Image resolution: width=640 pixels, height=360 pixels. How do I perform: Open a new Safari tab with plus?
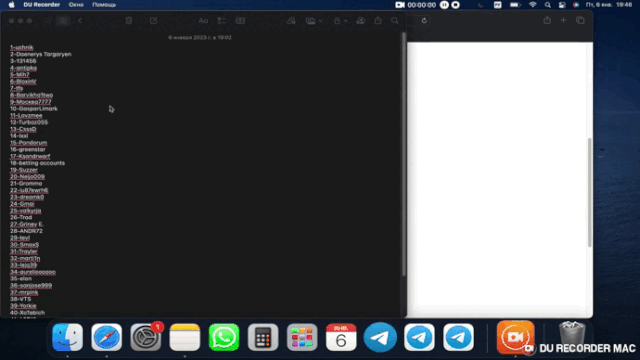click(563, 20)
